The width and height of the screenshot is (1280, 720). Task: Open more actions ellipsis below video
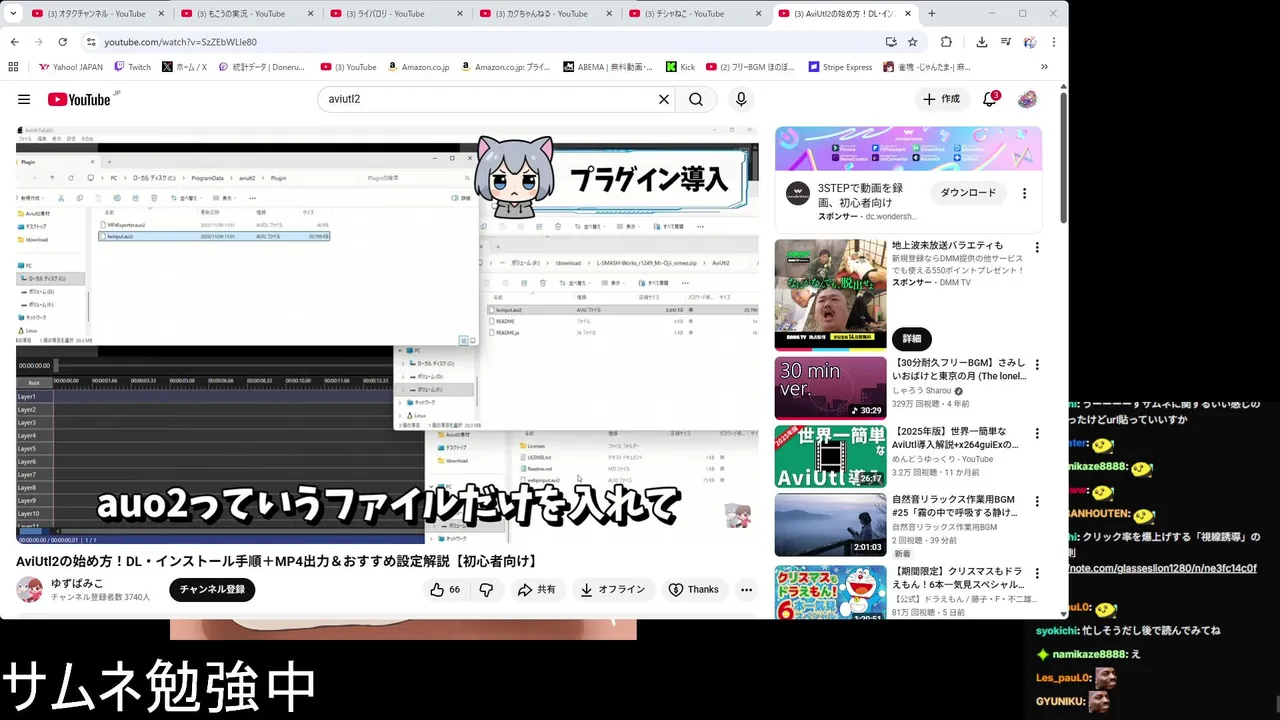[747, 590]
